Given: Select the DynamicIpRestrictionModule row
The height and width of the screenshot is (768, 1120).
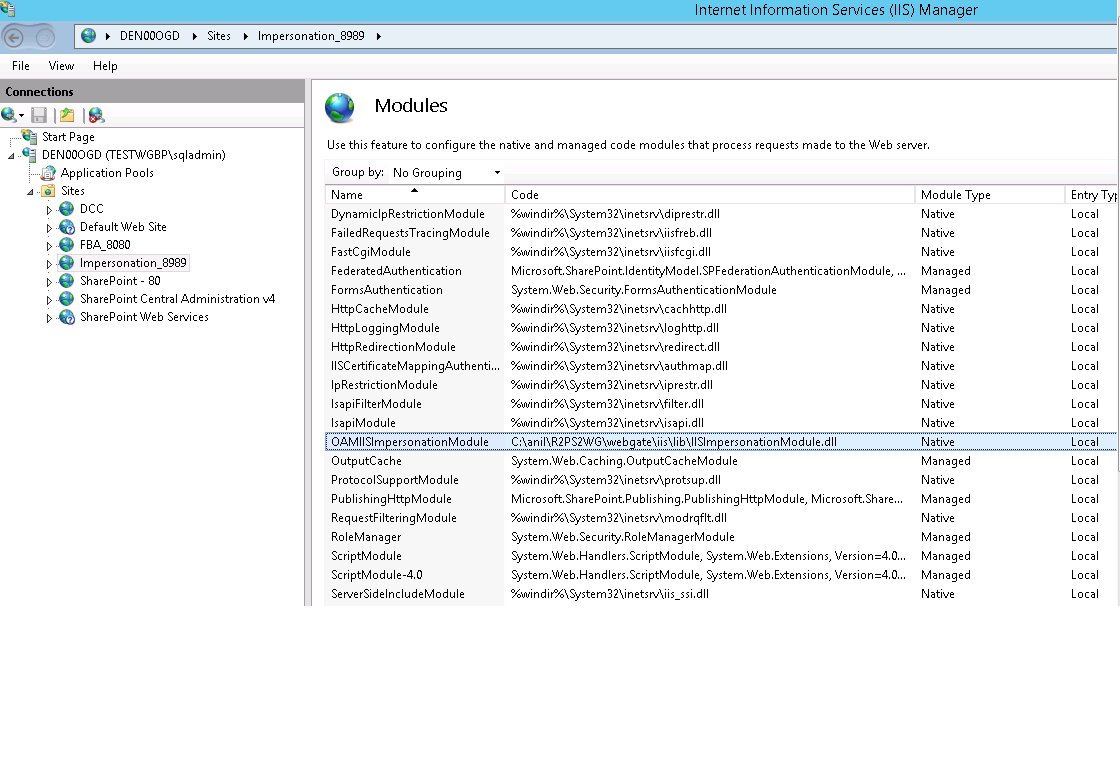Looking at the screenshot, I should click(721, 214).
